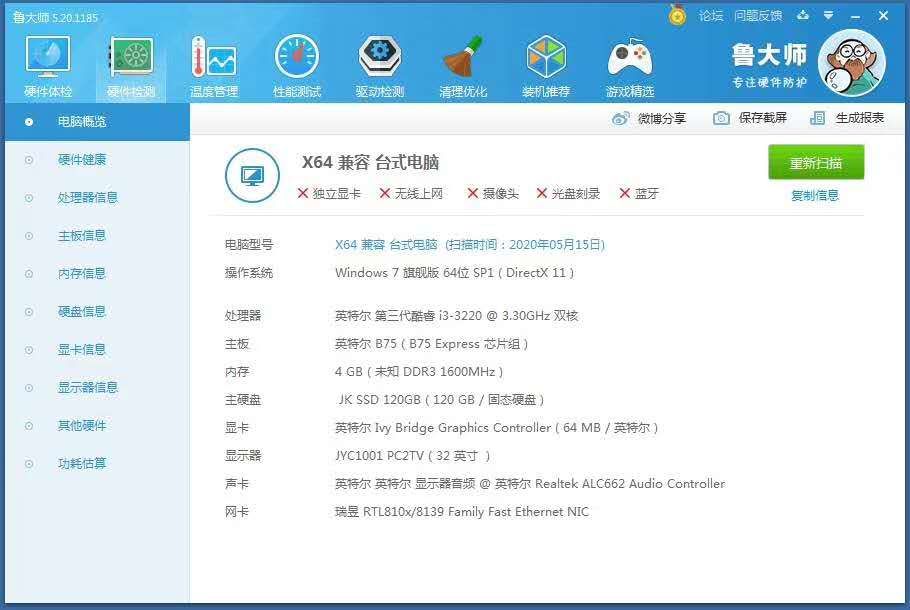Switch to 处理器信息 sidebar item
Viewport: 910px width, 610px height.
tap(88, 198)
